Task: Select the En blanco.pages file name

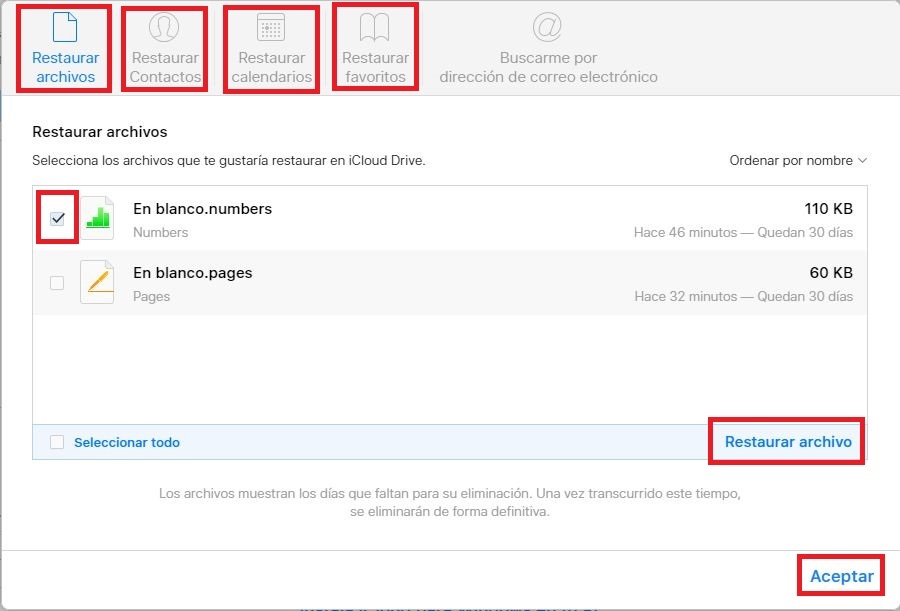Action: [x=193, y=273]
